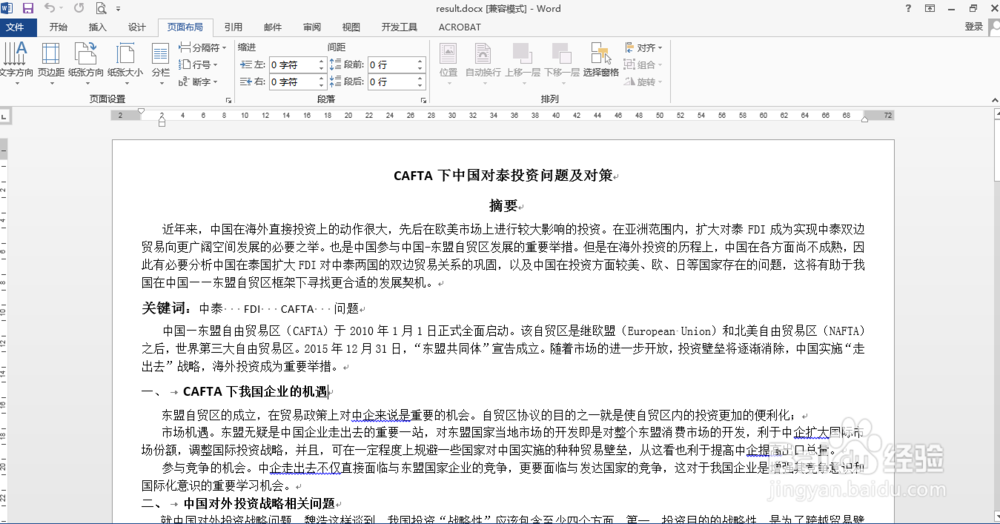Open the 对齐 align dropdown
Viewport: 1000px width, 524px height.
643,48
